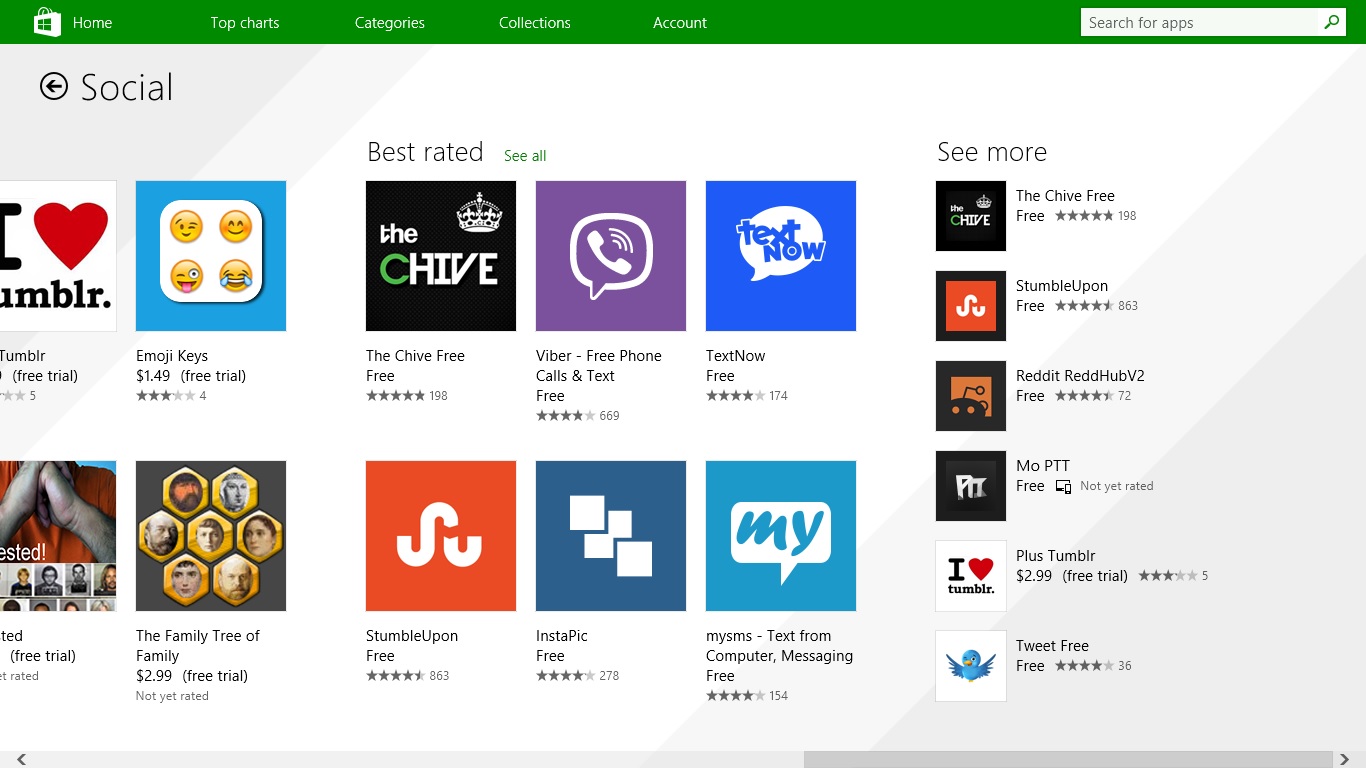Viewport: 1366px width, 768px height.
Task: Open Collections menu
Action: pyautogui.click(x=535, y=22)
